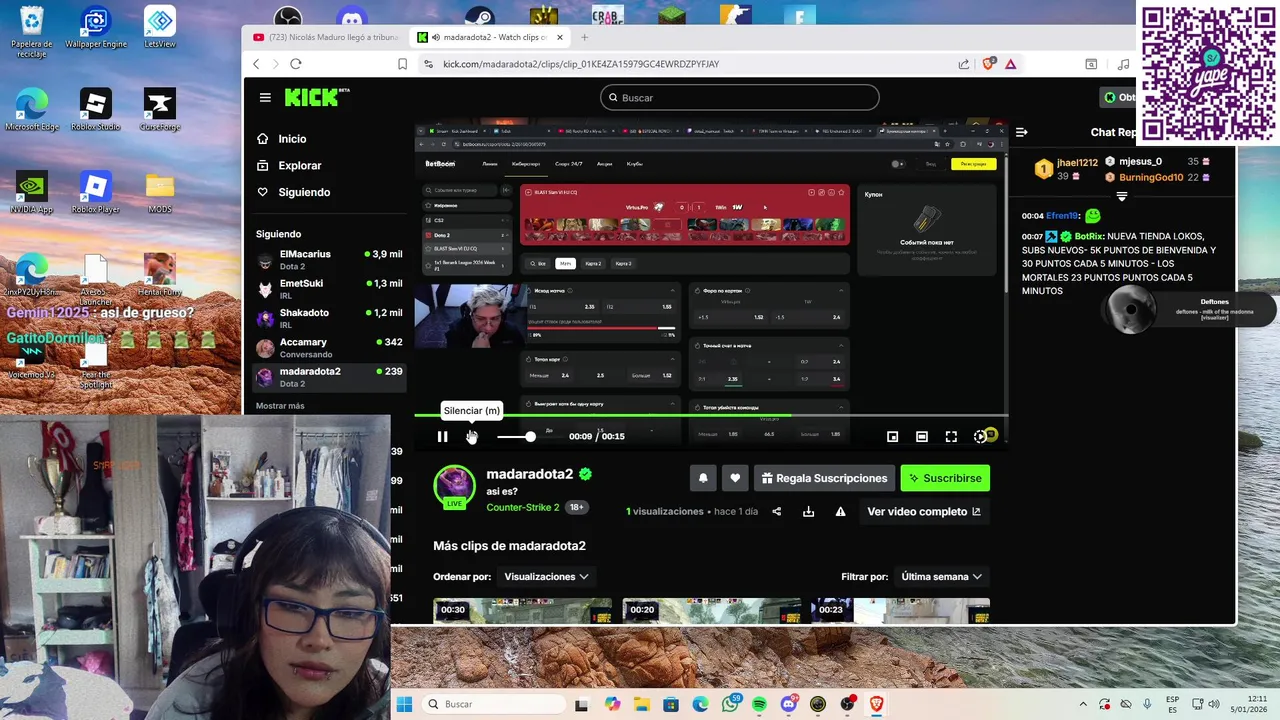
Task: Open a new browser tab
Action: (585, 37)
